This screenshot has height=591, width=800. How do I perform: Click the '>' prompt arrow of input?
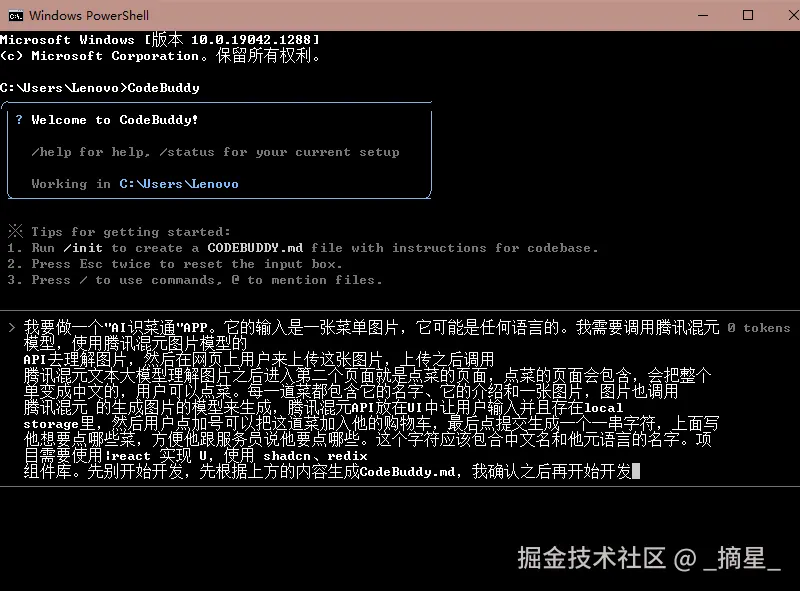12,327
